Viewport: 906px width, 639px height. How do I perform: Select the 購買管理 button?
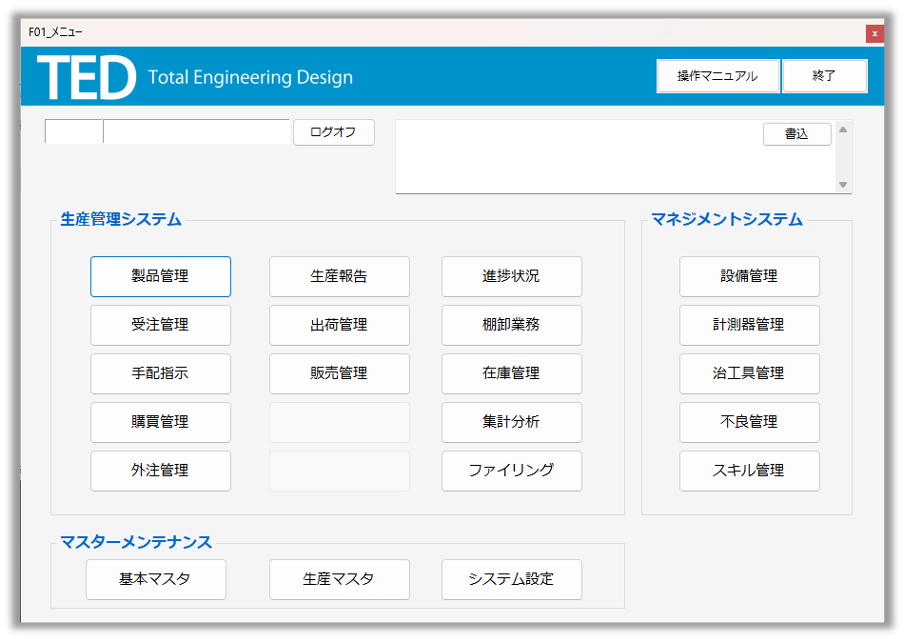(160, 422)
